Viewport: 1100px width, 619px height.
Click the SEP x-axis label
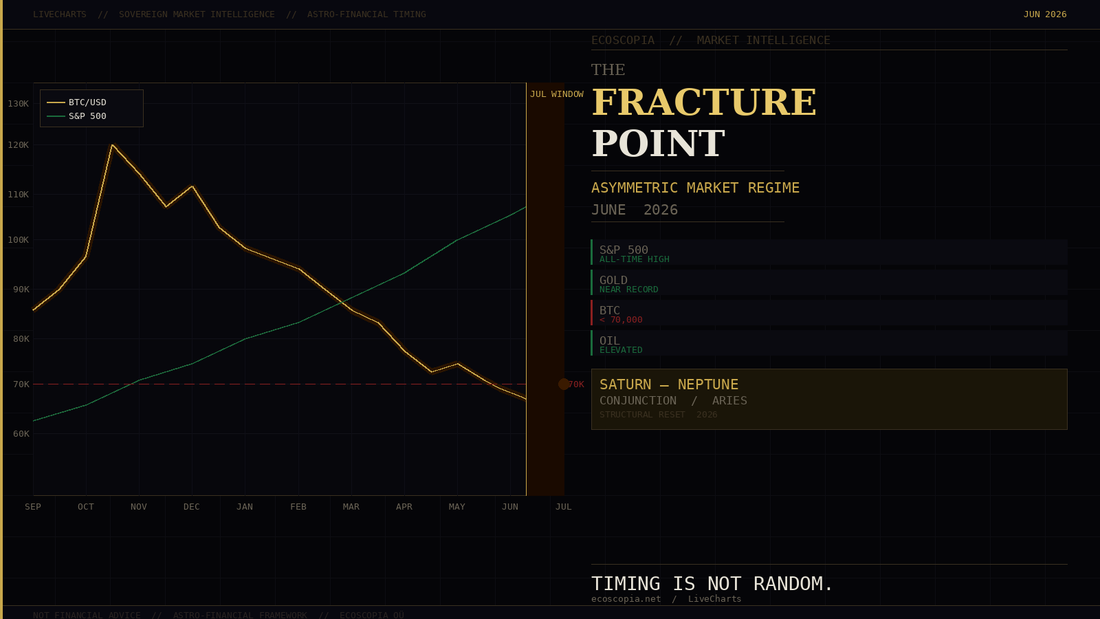33,507
